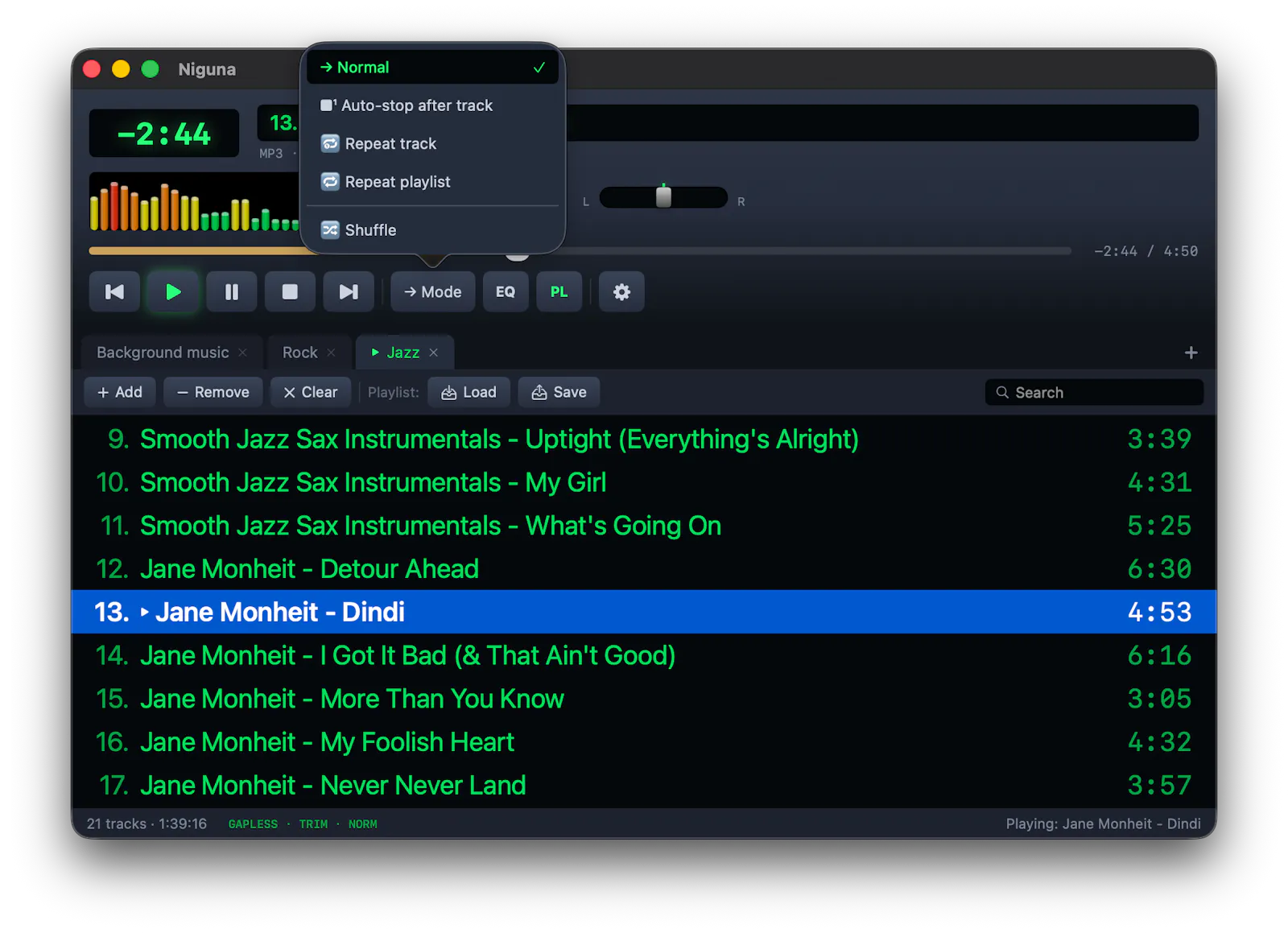The image size is (1288, 933).
Task: Turn on Shuffle mode
Action: tap(433, 230)
